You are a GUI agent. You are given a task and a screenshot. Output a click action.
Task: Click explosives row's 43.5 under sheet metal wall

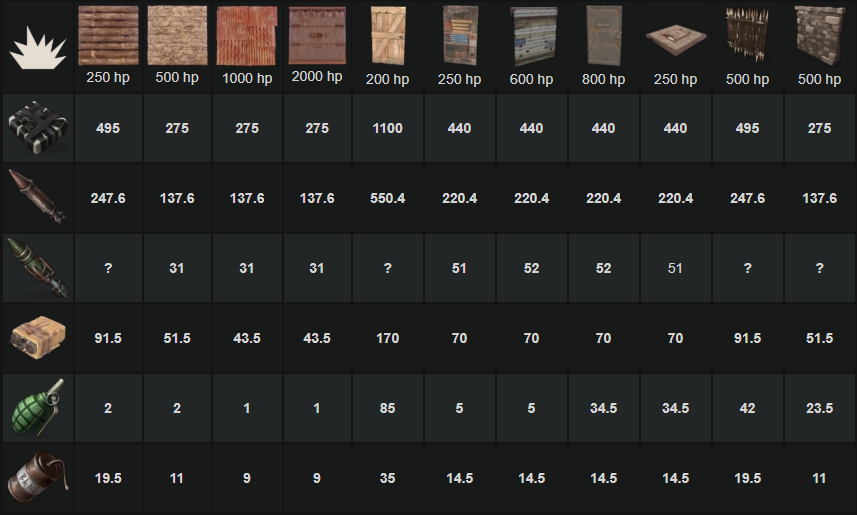tap(247, 338)
